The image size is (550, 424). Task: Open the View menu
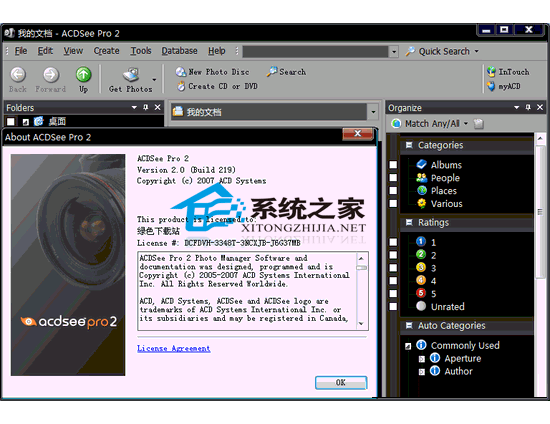pyautogui.click(x=73, y=51)
